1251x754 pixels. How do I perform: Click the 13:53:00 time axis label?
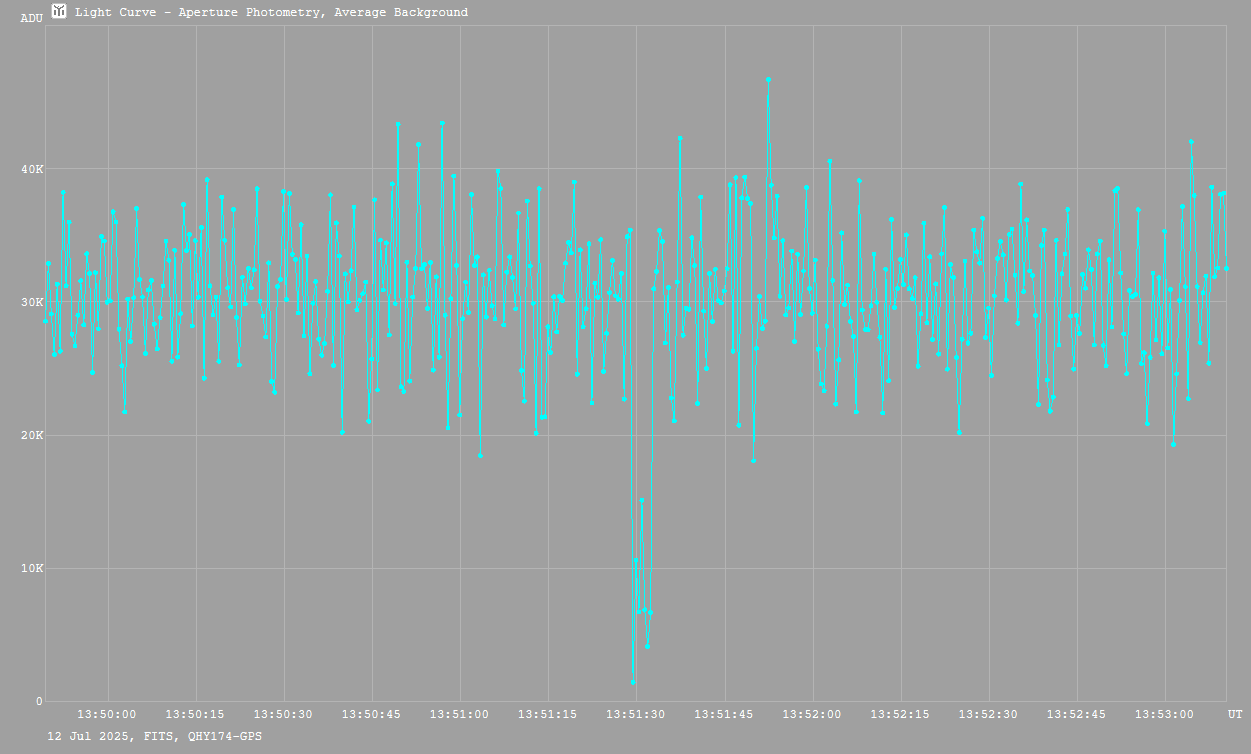pos(1164,714)
